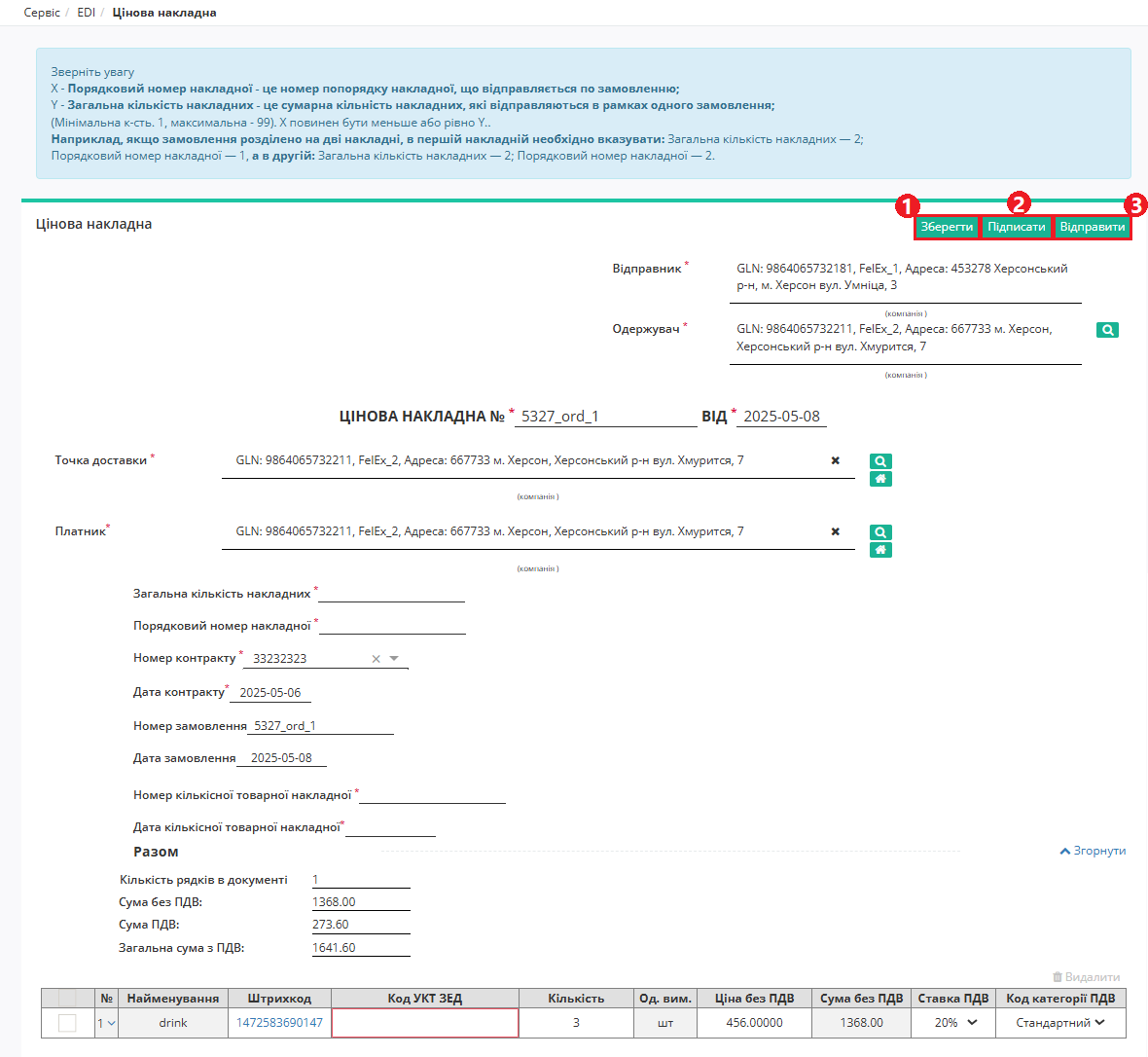Click the Сума ПДВ field 273.60
This screenshot has height=1057, width=1148.
(x=361, y=926)
